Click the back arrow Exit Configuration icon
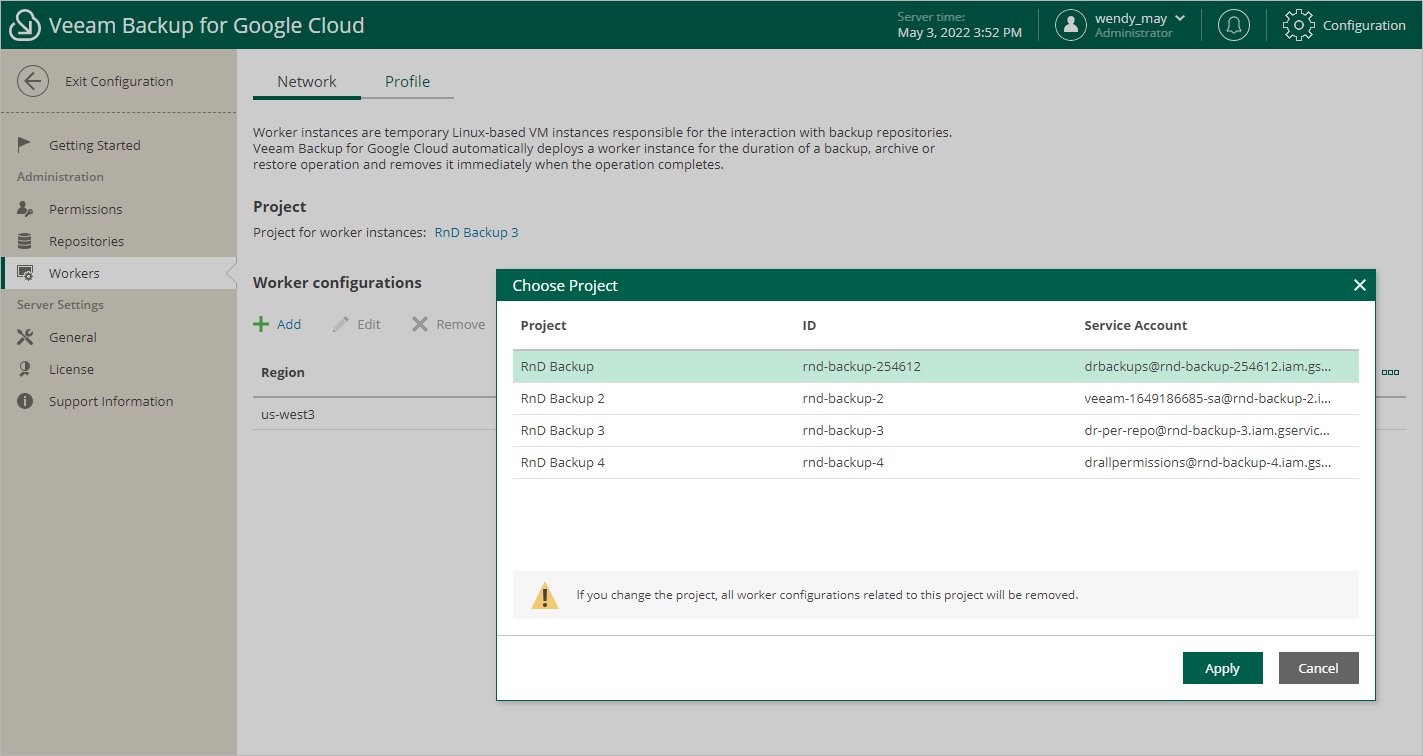This screenshot has width=1423, height=756. [x=33, y=81]
